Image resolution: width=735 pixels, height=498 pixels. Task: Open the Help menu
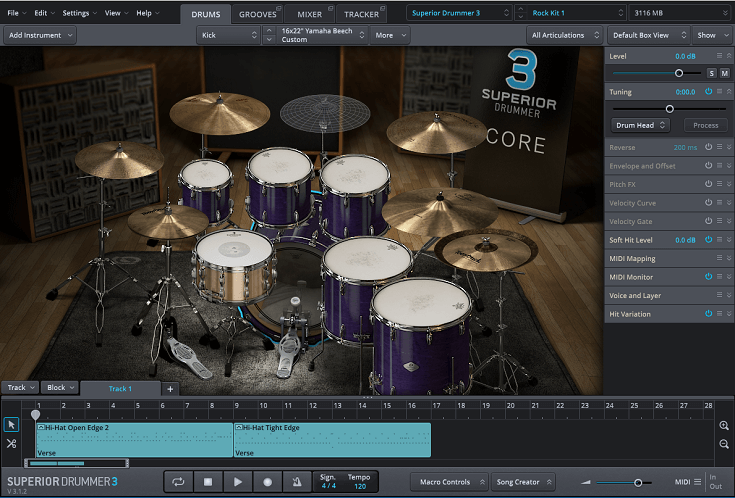(147, 13)
